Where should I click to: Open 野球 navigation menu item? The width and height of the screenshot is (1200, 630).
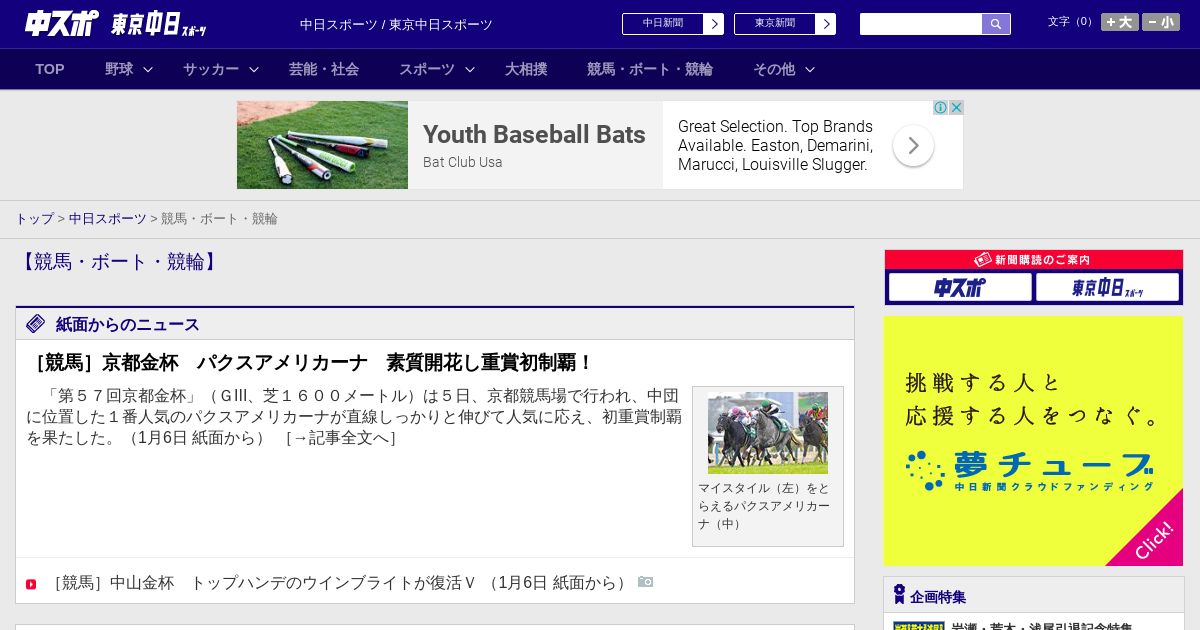pyautogui.click(x=119, y=69)
